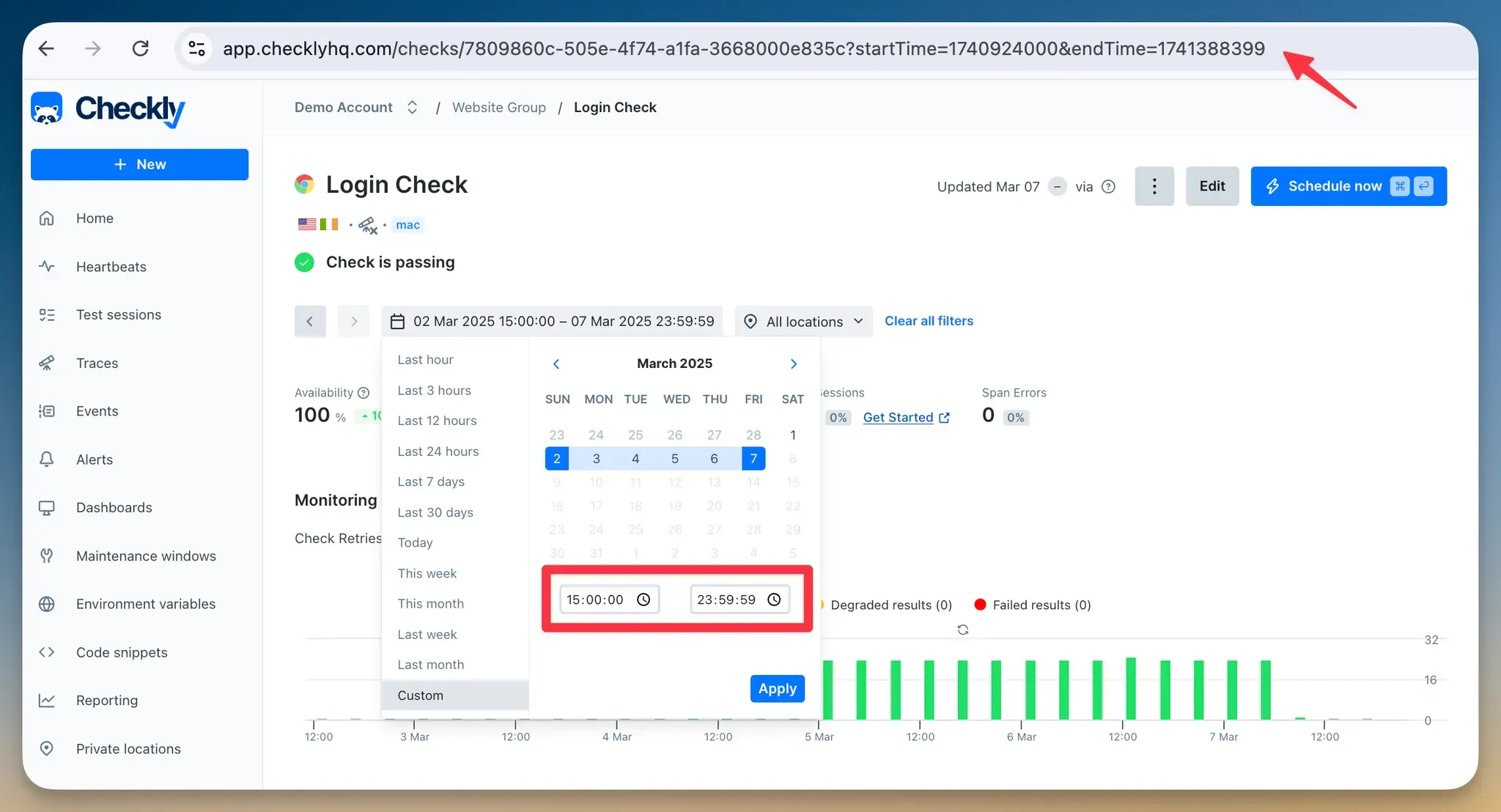The width and height of the screenshot is (1501, 812).
Task: Select the Custom range option
Action: 455,695
